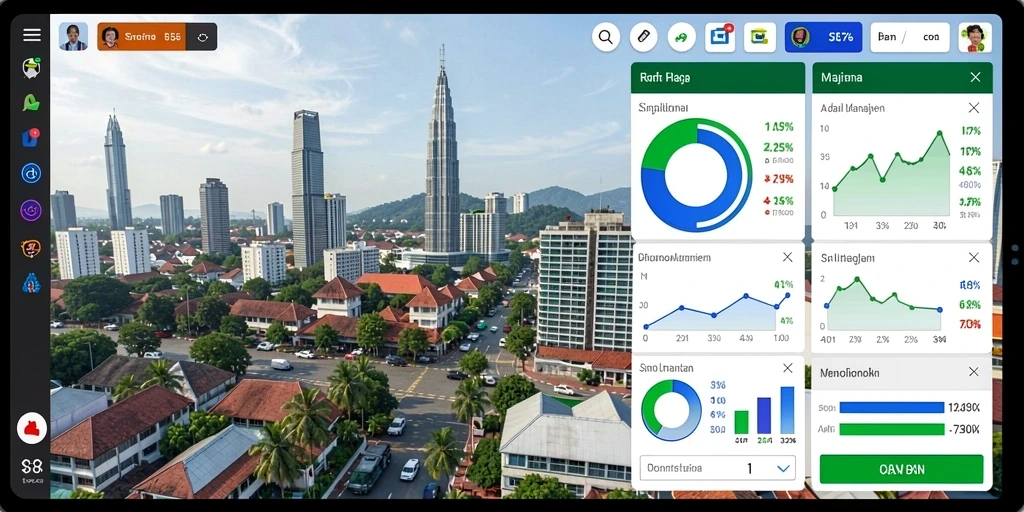Image resolution: width=1024 pixels, height=512 pixels.
Task: Open search with the magnifier icon
Action: [605, 37]
